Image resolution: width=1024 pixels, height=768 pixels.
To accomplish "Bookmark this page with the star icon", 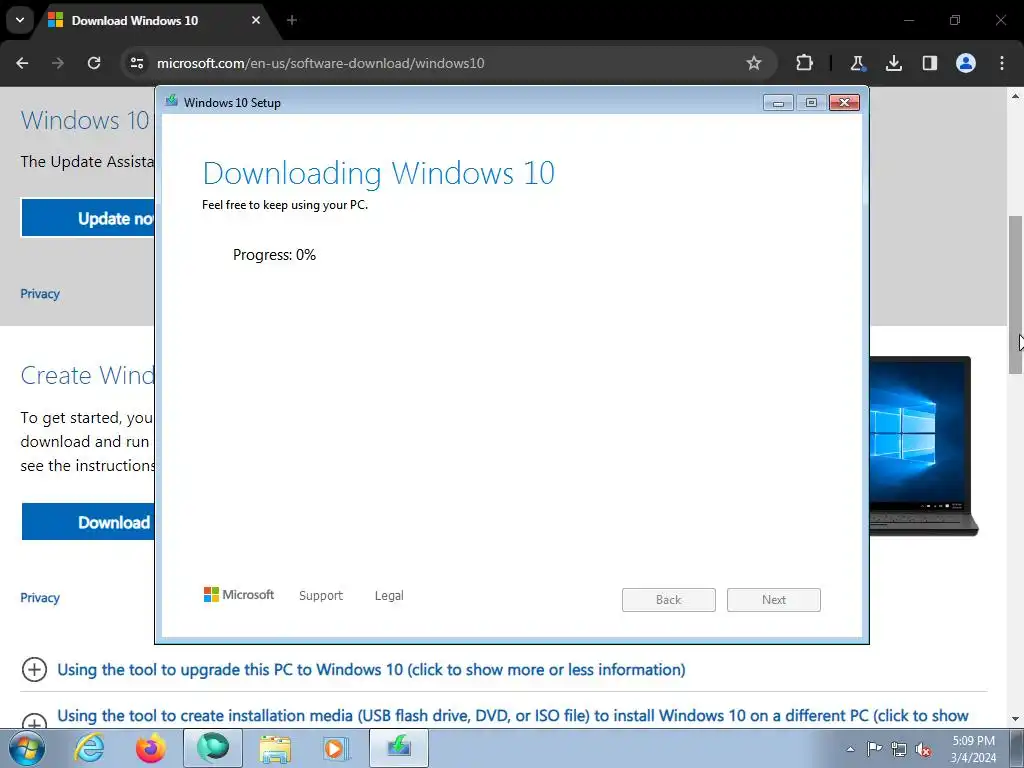I will [754, 63].
